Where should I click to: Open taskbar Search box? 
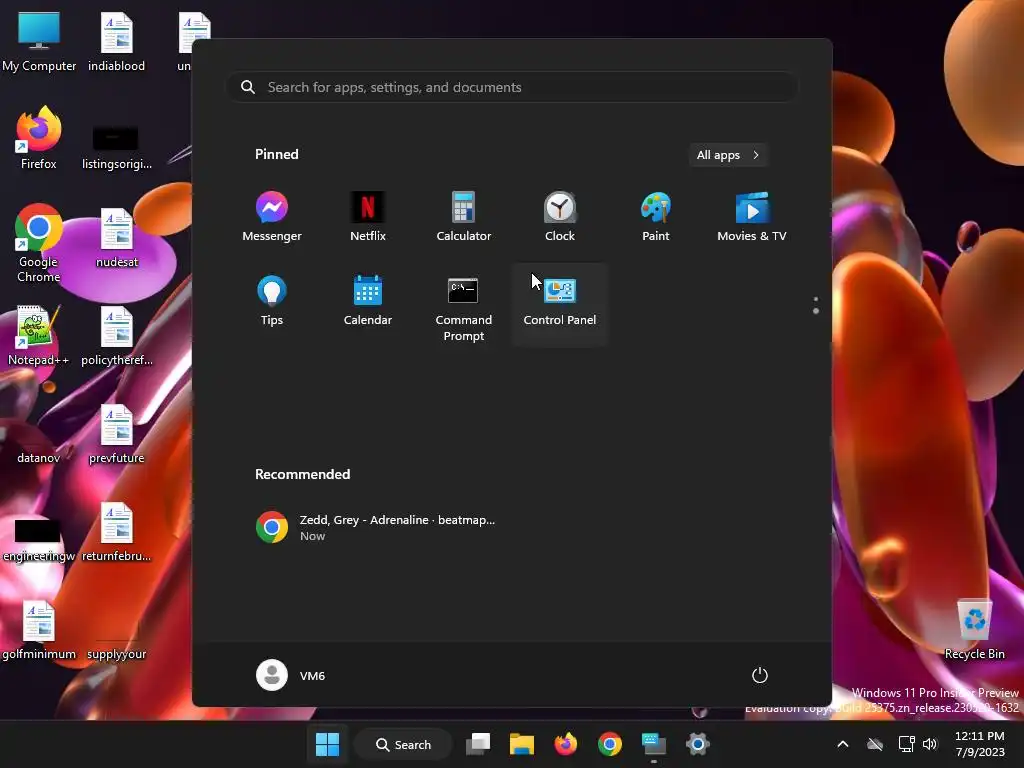pos(403,744)
